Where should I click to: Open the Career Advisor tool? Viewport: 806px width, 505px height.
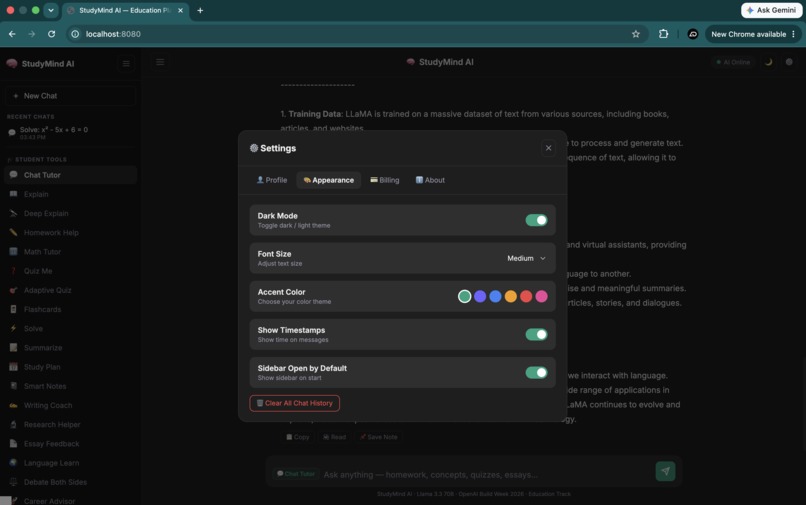[x=70, y=500]
